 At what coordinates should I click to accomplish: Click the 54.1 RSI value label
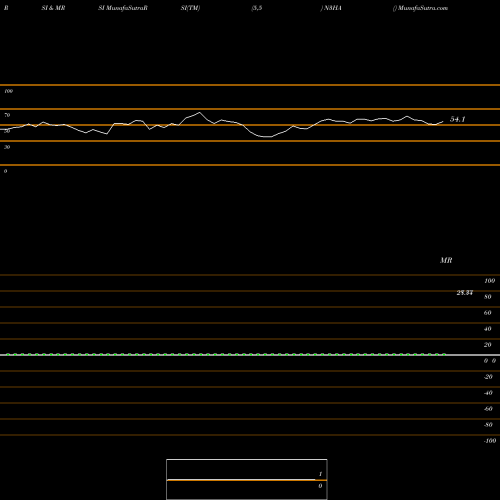pos(457,119)
